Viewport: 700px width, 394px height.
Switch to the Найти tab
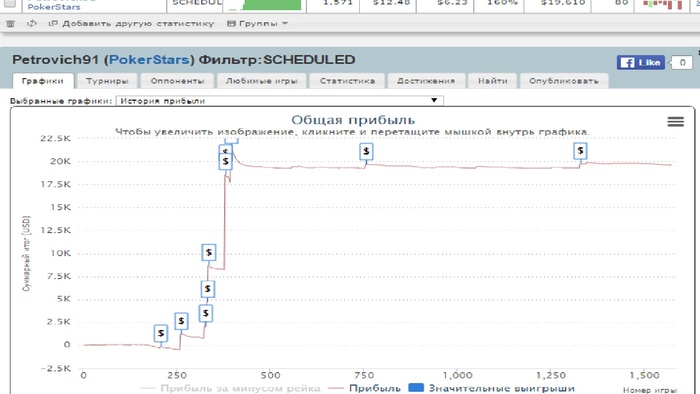tap(492, 81)
